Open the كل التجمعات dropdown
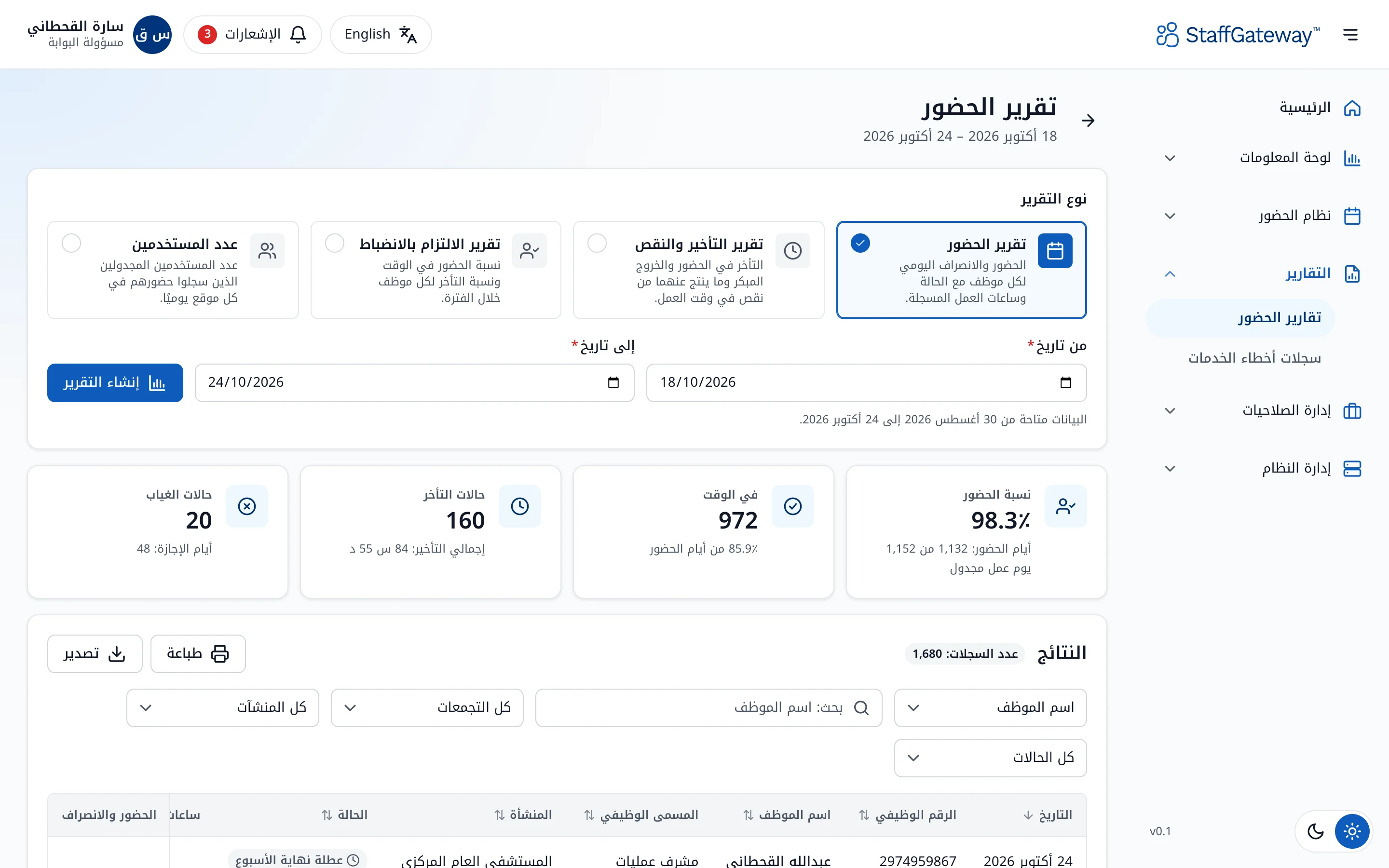This screenshot has width=1389, height=868. point(427,708)
